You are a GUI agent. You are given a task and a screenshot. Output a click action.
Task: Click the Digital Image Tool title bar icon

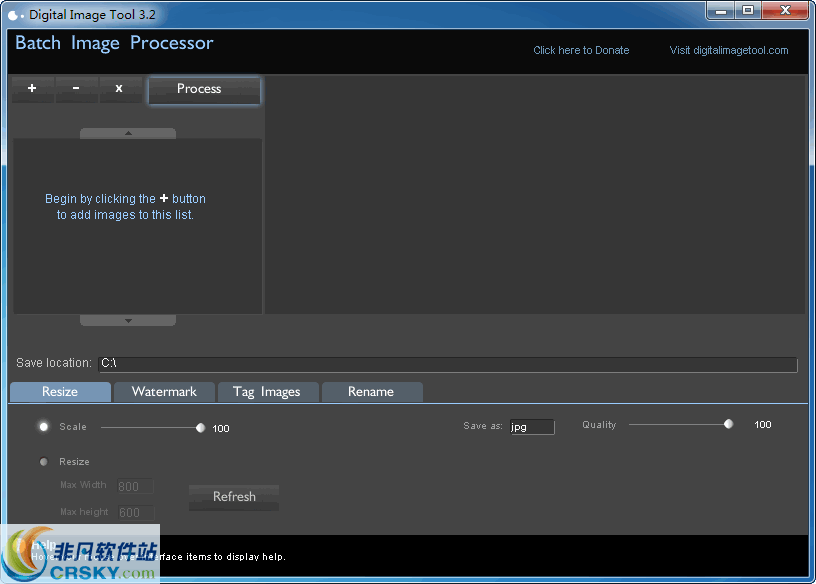(13, 13)
